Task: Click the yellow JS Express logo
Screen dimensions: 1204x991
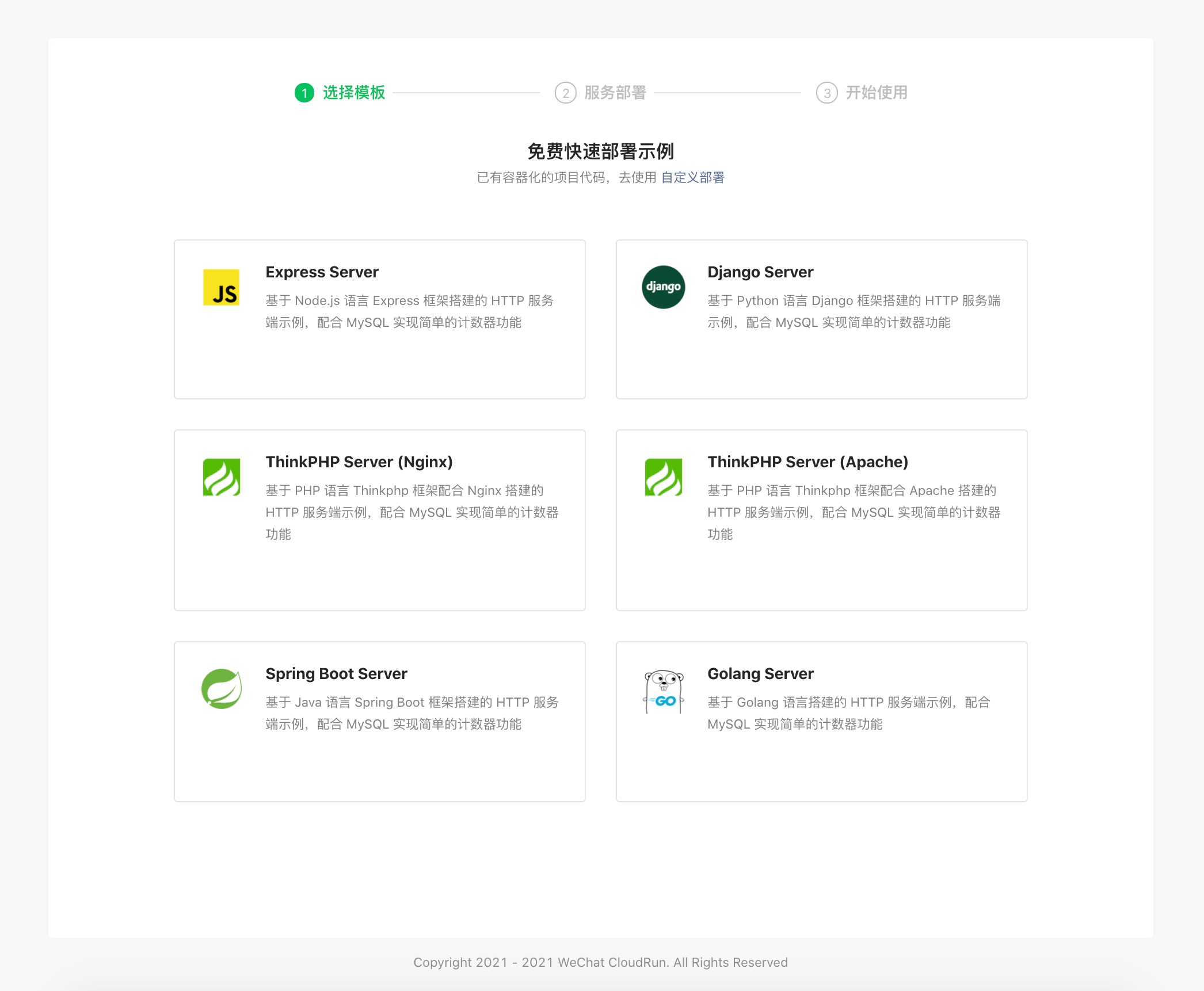Action: coord(221,287)
